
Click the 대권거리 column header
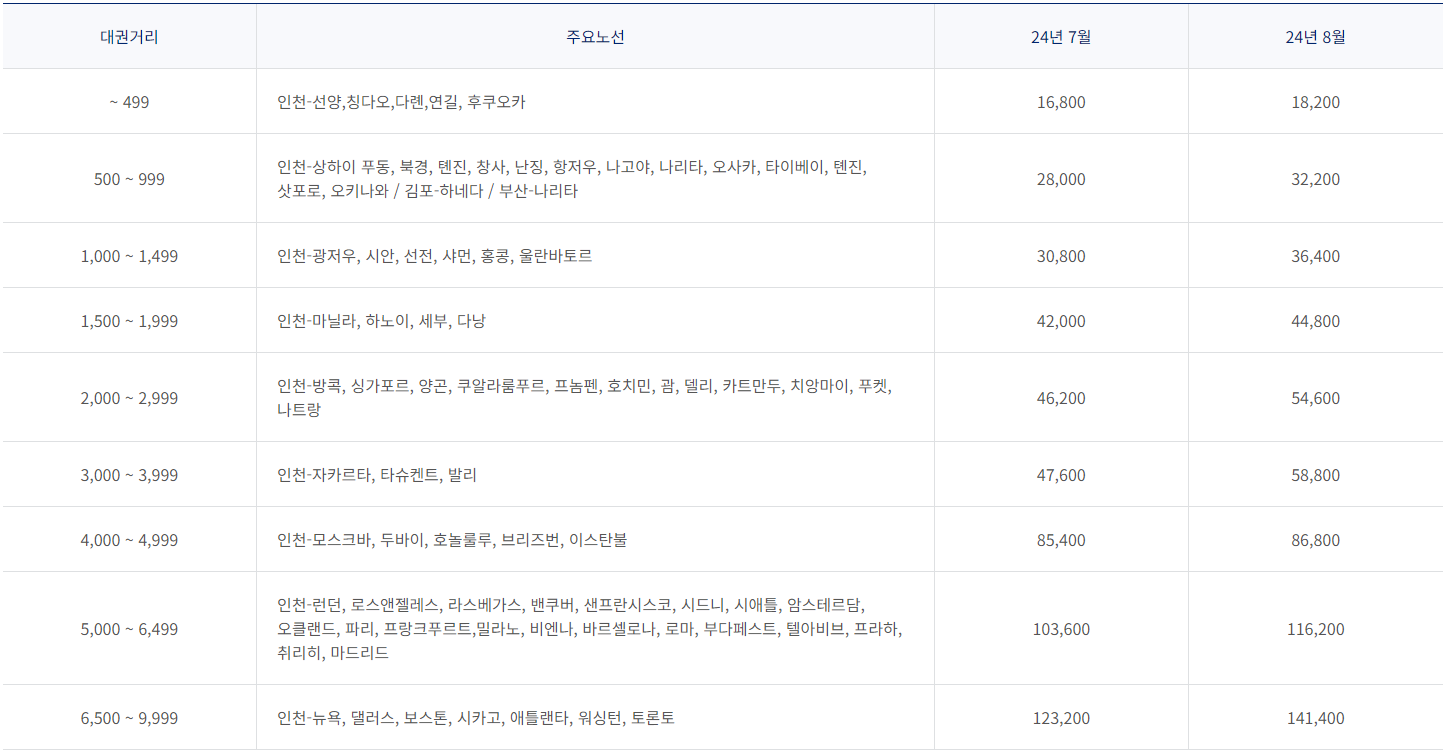(128, 35)
